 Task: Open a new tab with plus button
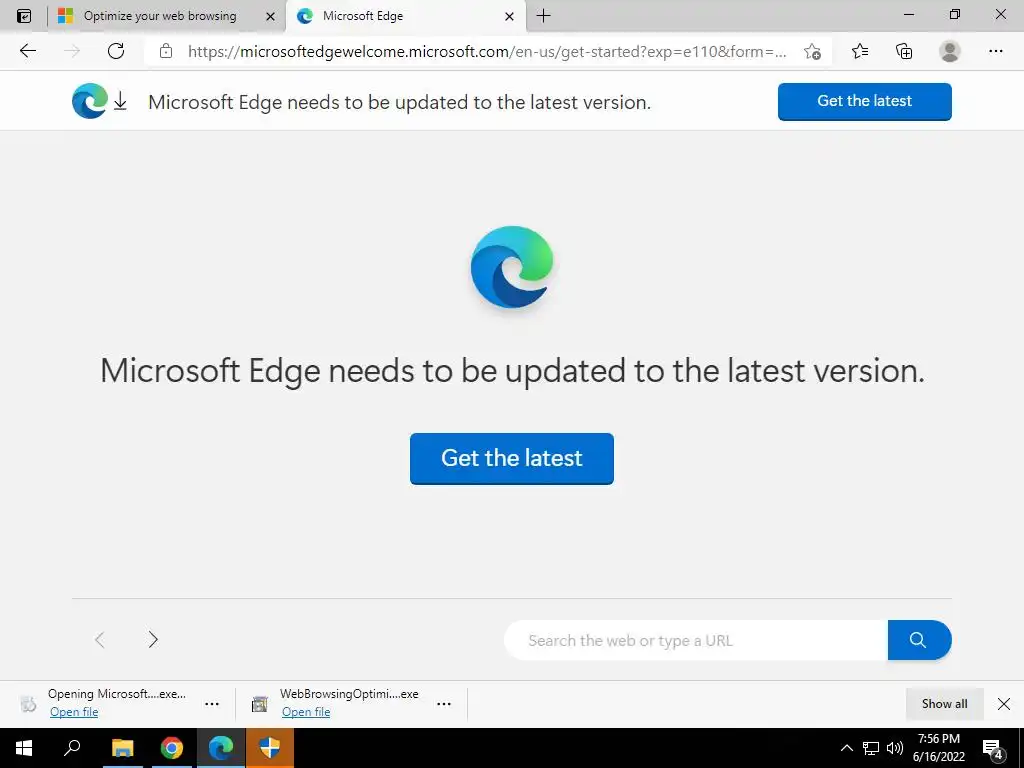[543, 16]
